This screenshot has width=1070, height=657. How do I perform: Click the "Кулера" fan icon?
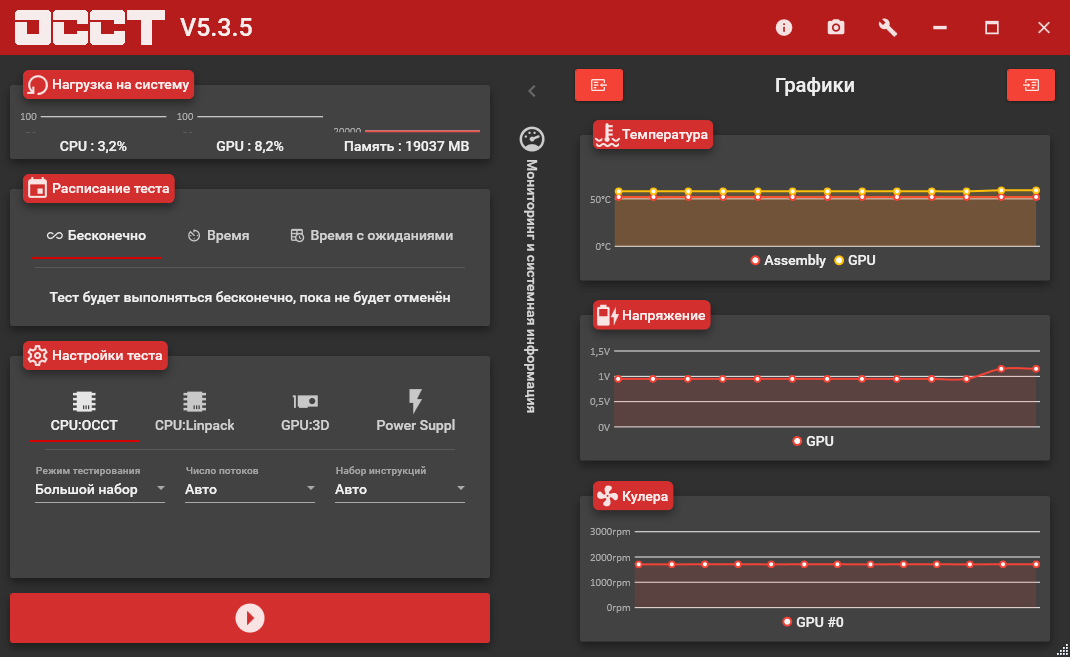tap(607, 496)
